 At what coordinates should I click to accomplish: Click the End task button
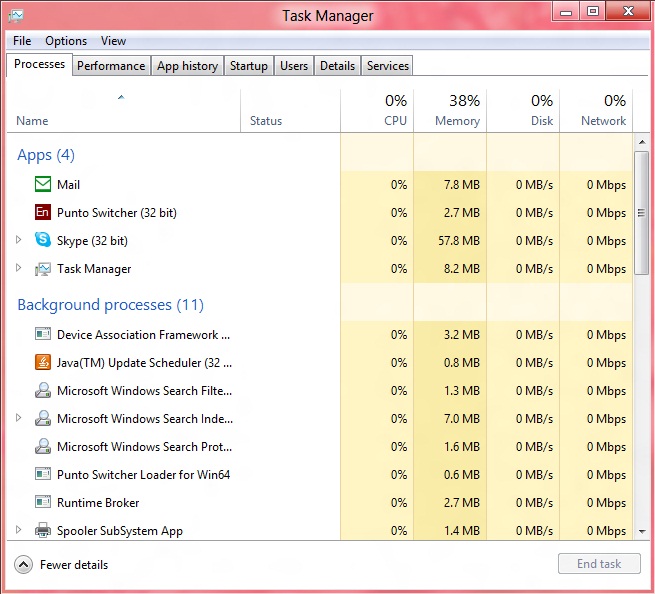click(x=599, y=564)
